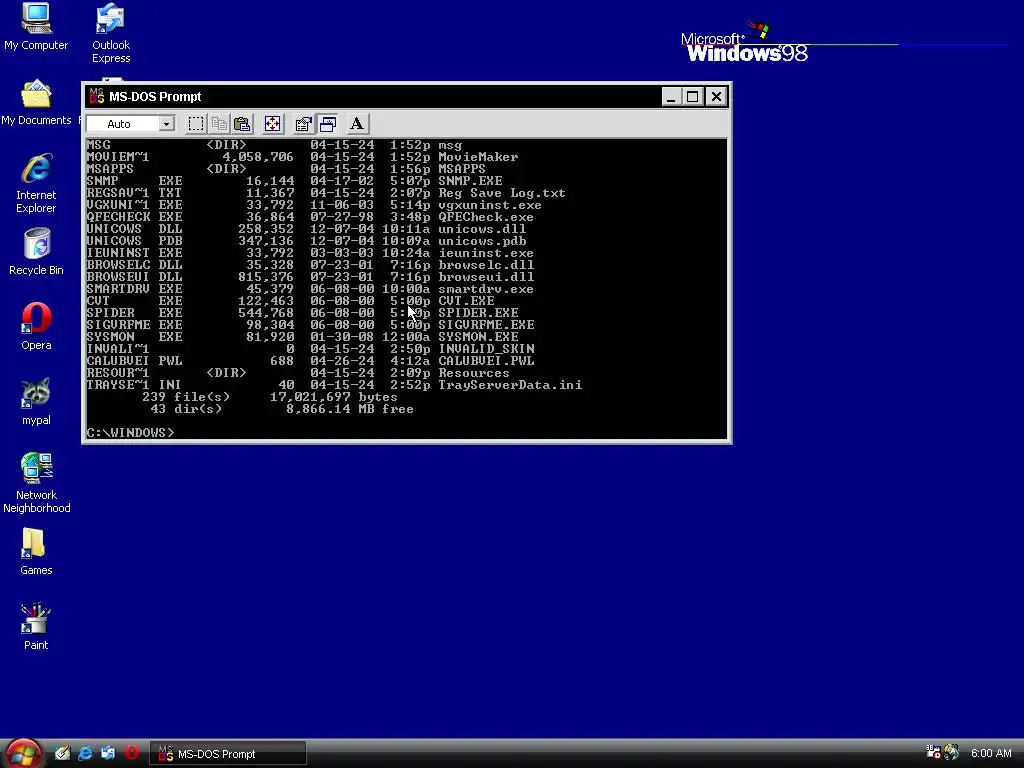Open Outlook Express desktop icon
The image size is (1024, 768).
coord(110,33)
